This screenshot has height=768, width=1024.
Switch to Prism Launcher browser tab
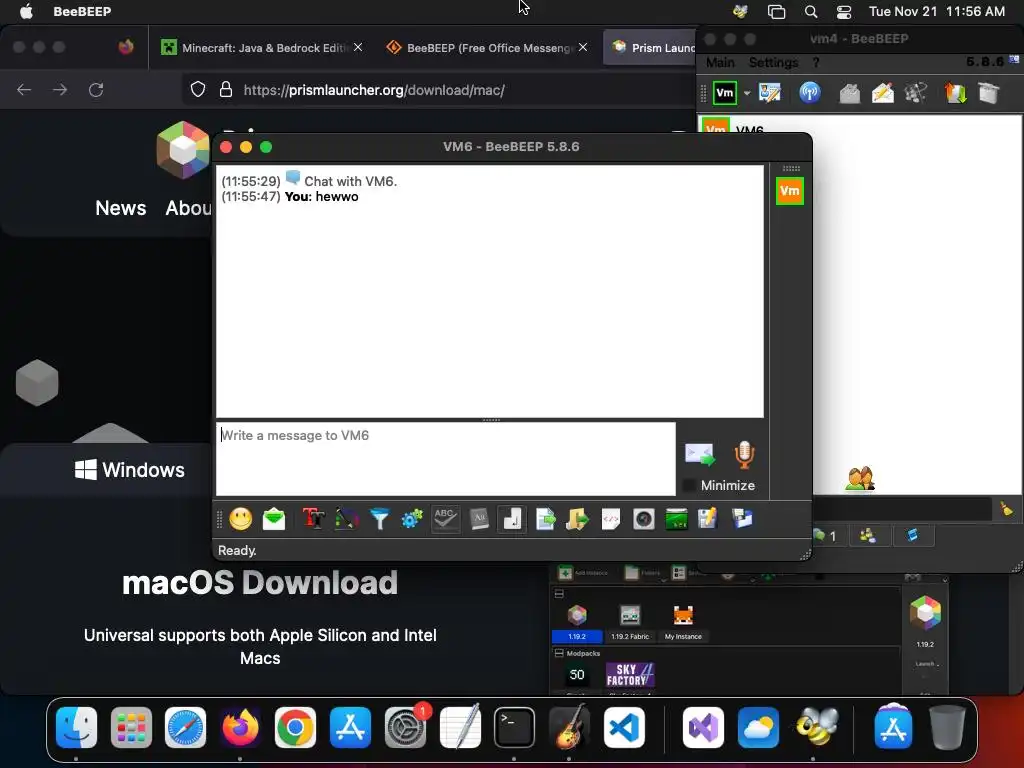tap(650, 48)
